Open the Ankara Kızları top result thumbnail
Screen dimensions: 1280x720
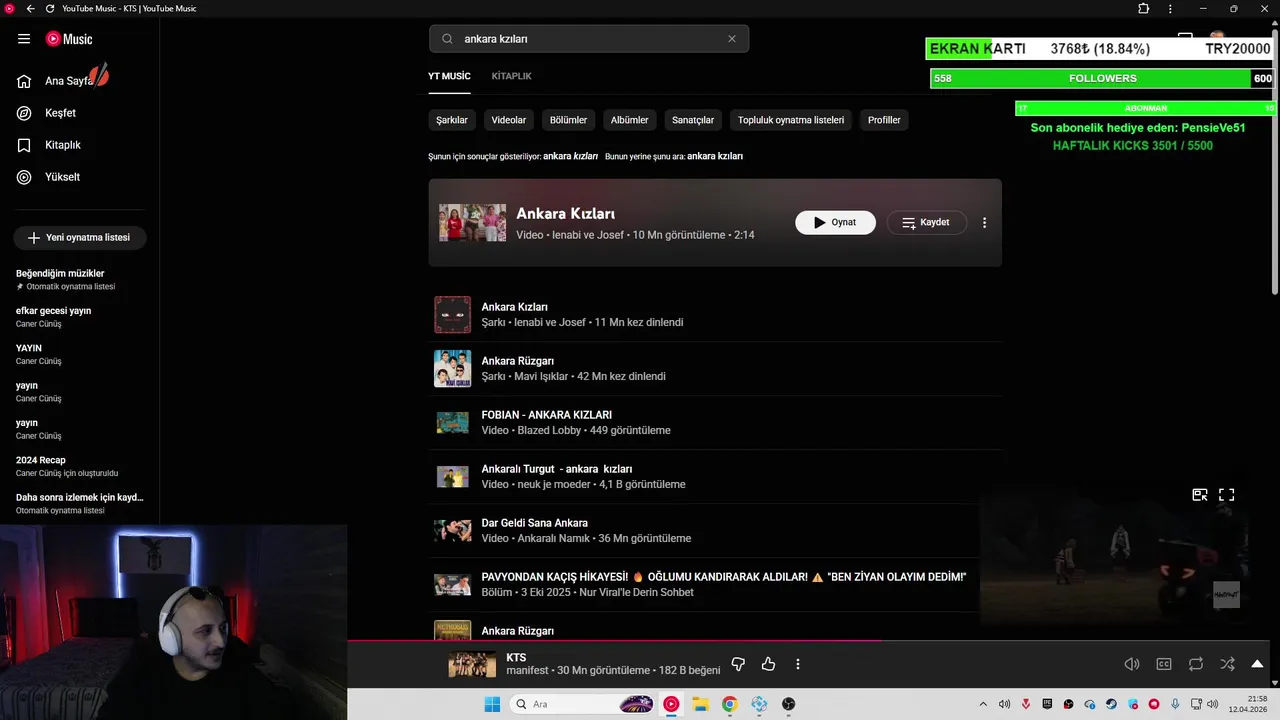[472, 223]
